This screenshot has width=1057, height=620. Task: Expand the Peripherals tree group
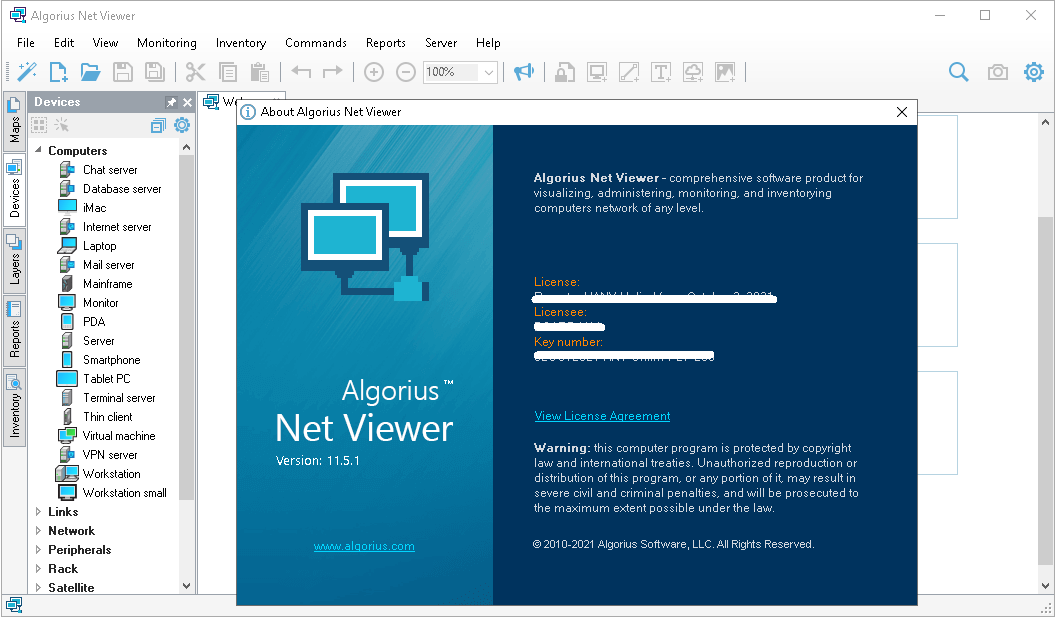click(x=38, y=549)
